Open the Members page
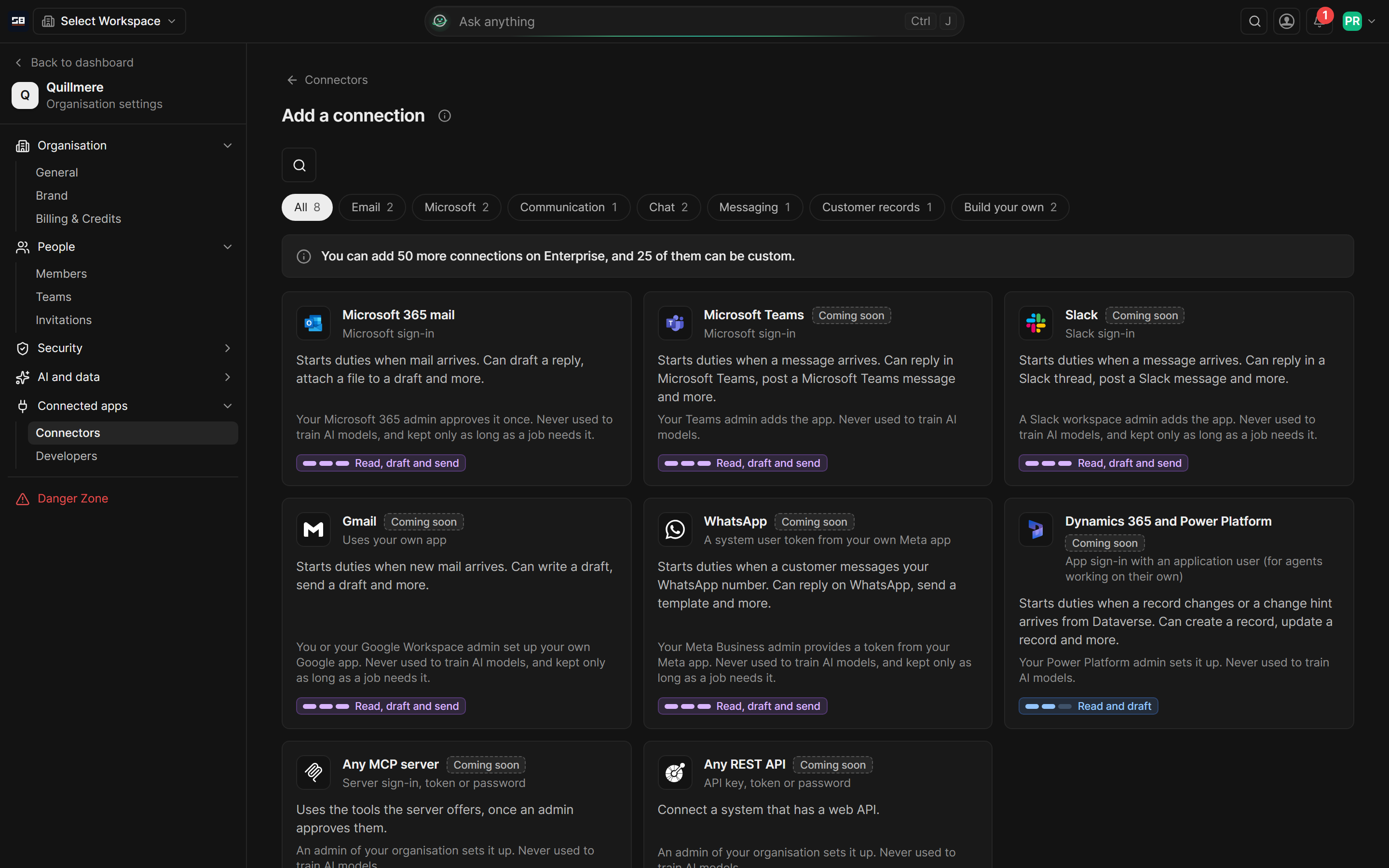This screenshot has height=868, width=1389. [x=133, y=274]
